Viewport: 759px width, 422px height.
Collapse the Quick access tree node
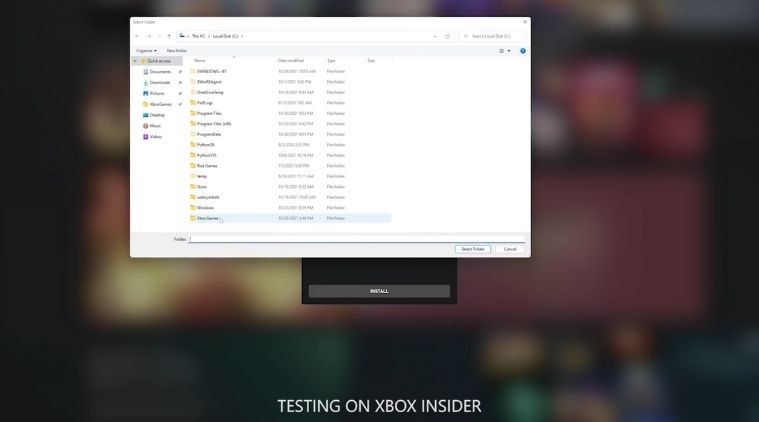tap(136, 61)
